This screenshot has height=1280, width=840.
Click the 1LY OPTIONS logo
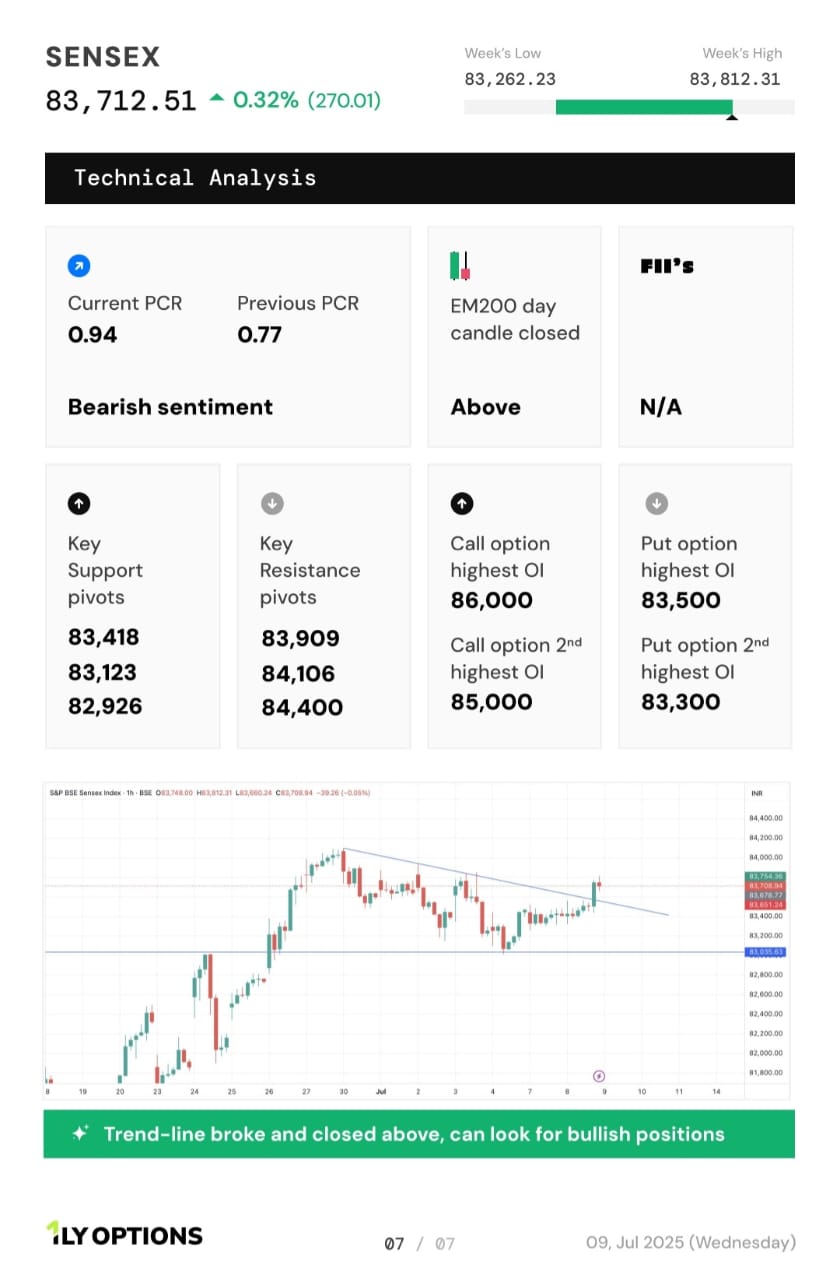point(124,1235)
